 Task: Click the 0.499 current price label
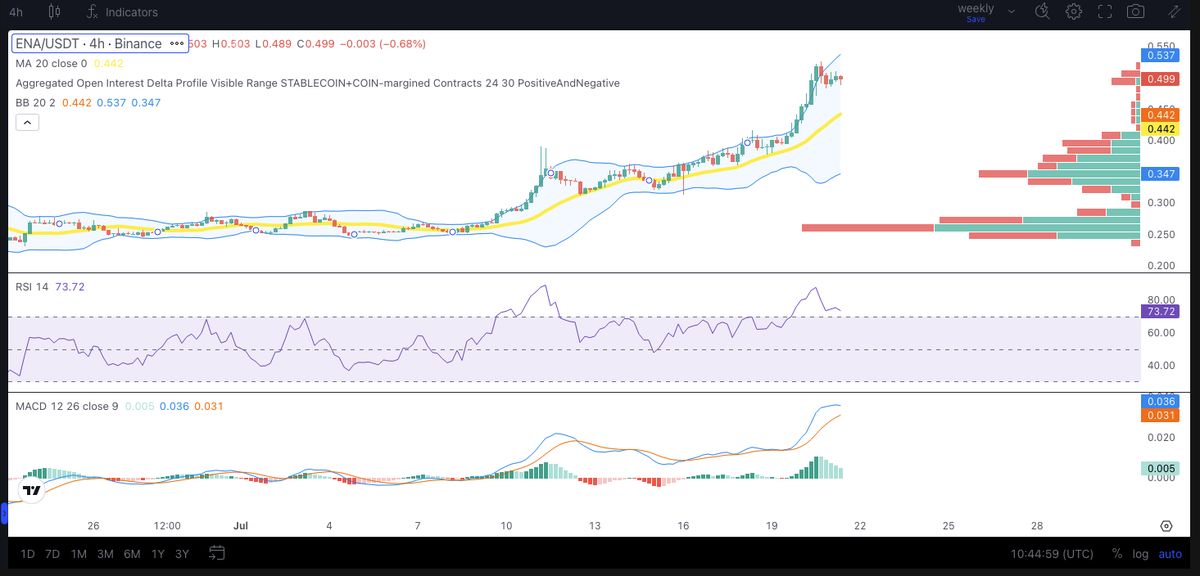click(x=1161, y=79)
